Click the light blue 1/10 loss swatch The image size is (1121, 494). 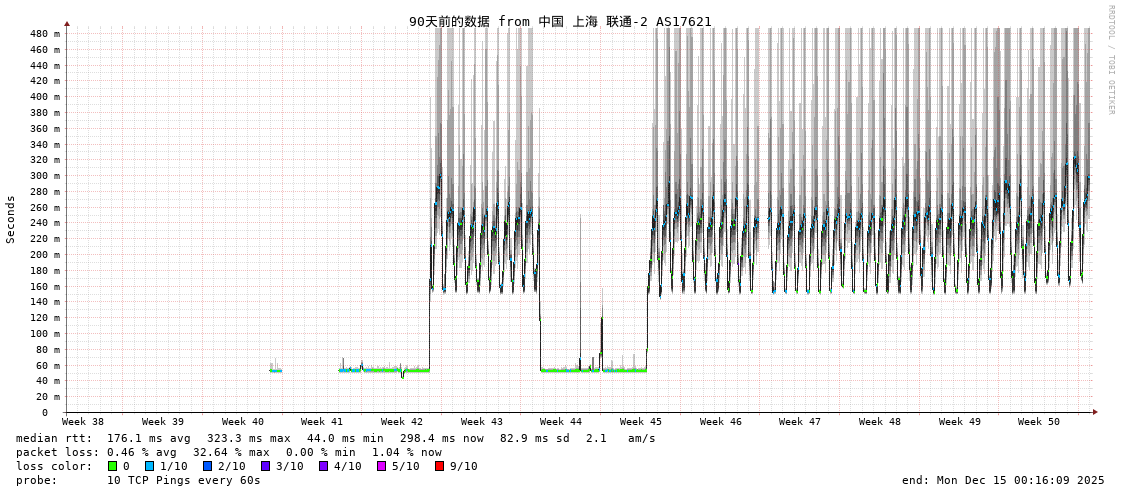[149, 466]
